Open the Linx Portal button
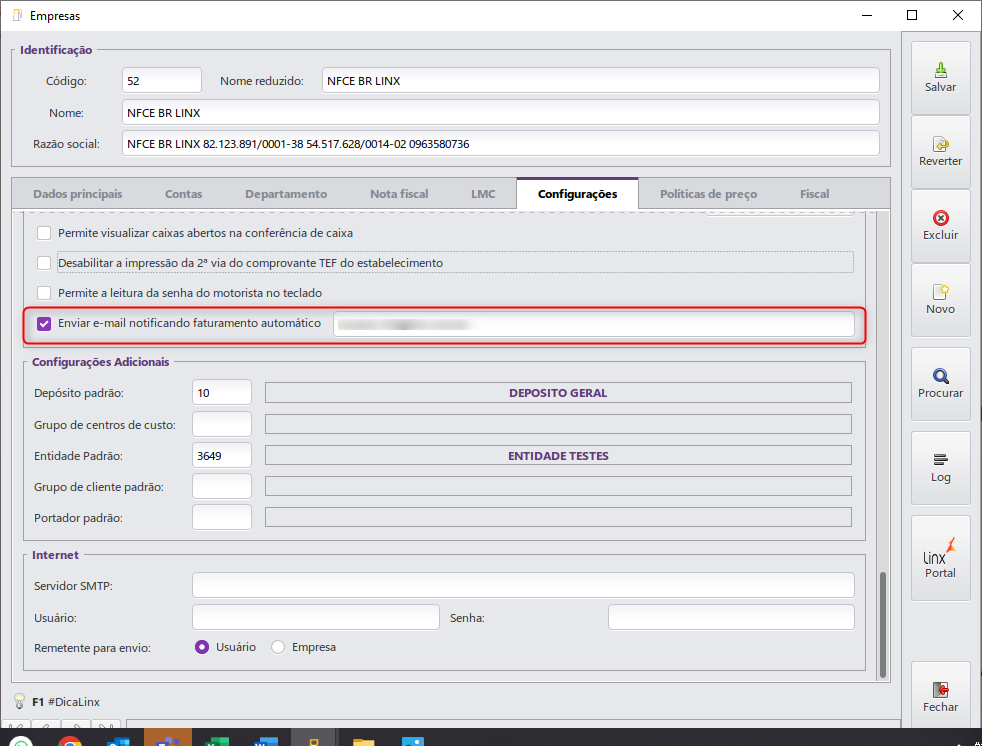The width and height of the screenshot is (982, 746). point(940,557)
